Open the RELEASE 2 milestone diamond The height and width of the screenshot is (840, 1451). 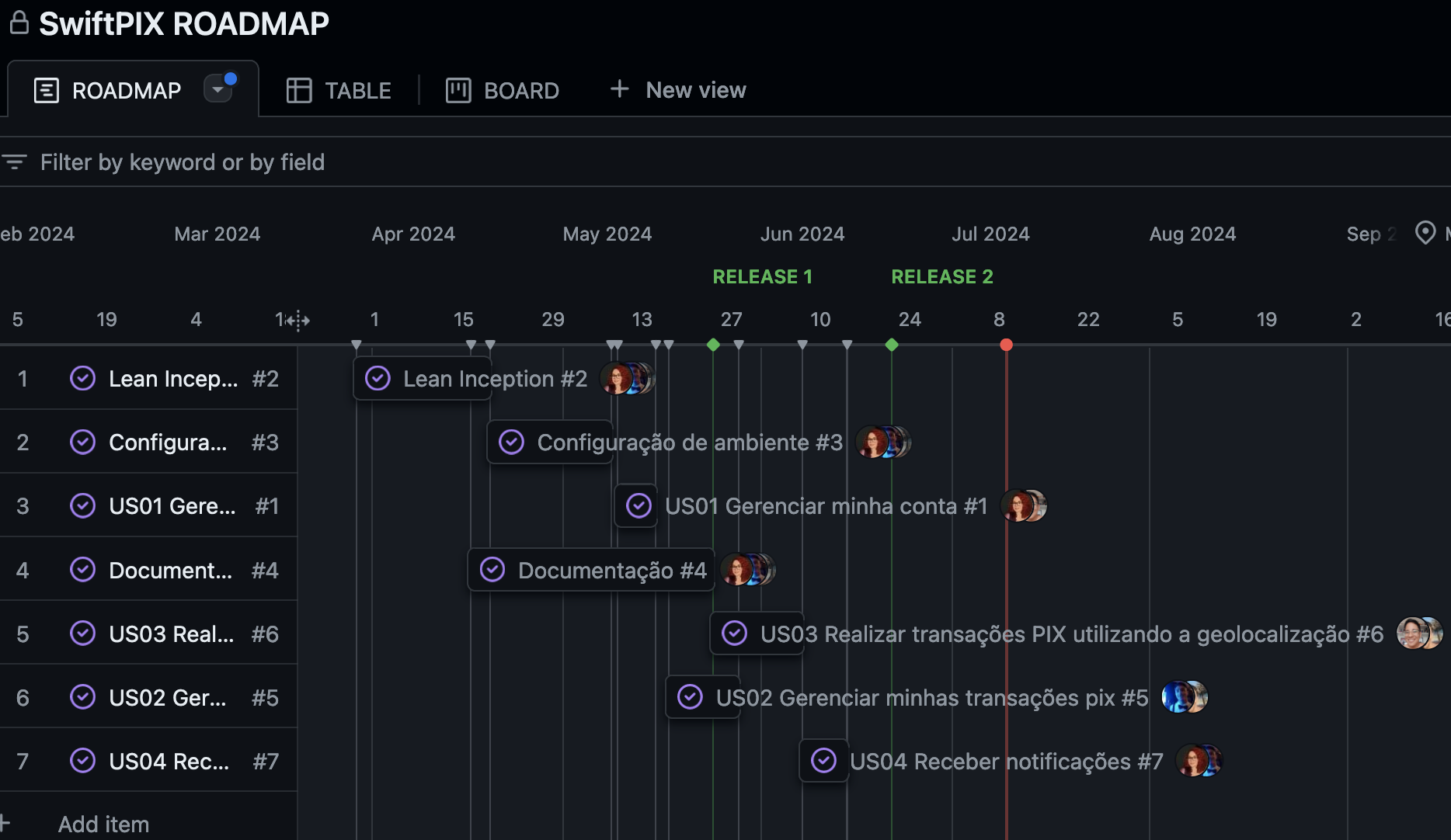(891, 345)
